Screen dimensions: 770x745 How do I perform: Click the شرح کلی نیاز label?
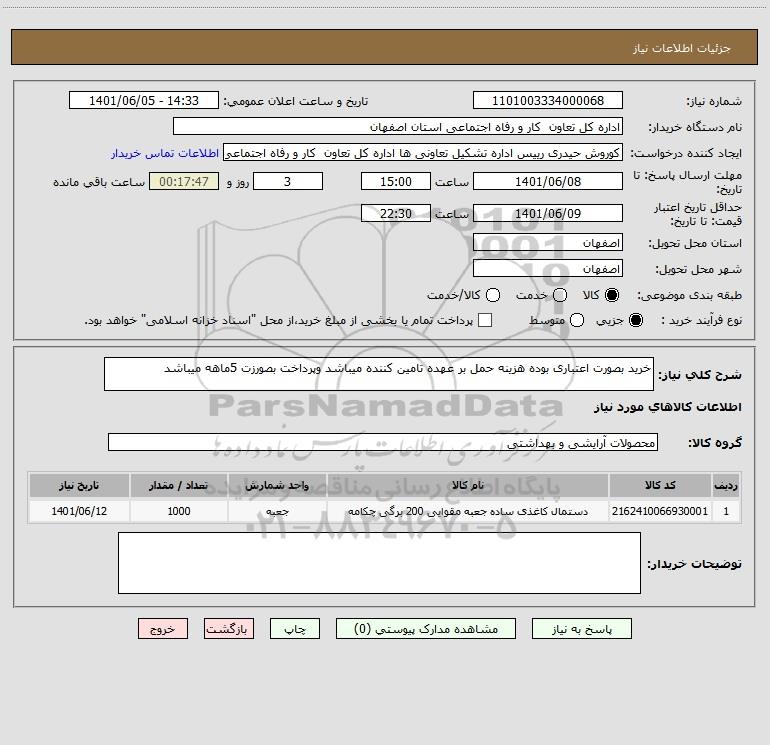(700, 375)
